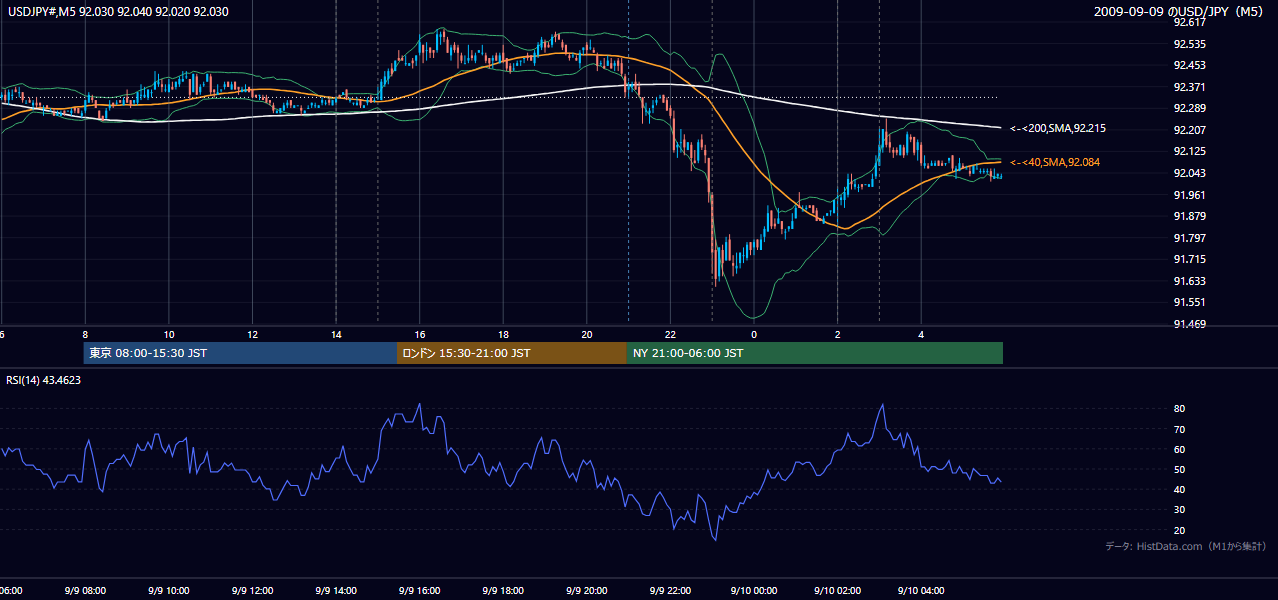This screenshot has width=1278, height=600.
Task: Click the RSI(14) 43.4623 indicator label
Action: 44,380
